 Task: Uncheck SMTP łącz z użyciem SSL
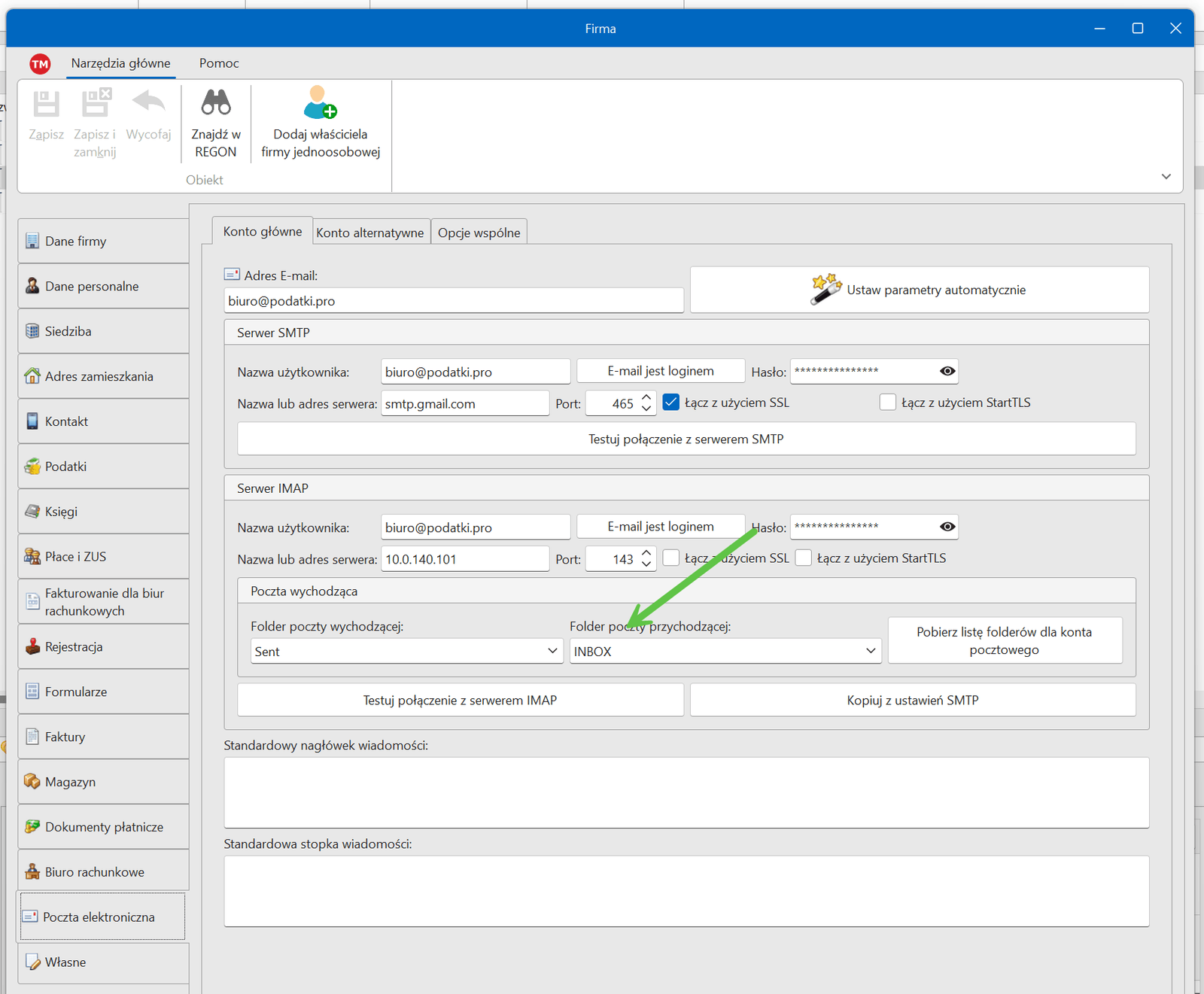pos(671,403)
